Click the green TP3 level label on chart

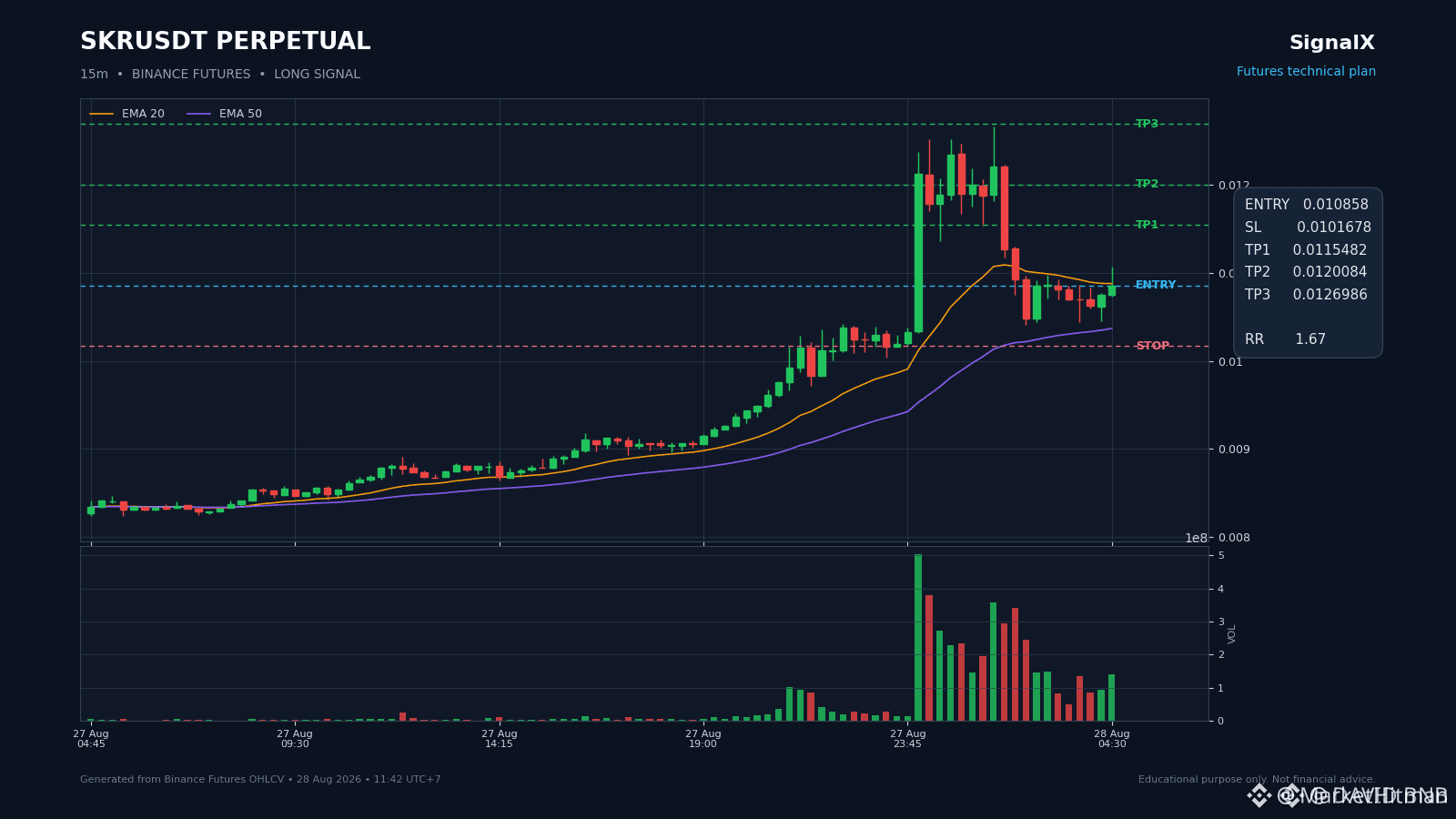tap(1147, 124)
